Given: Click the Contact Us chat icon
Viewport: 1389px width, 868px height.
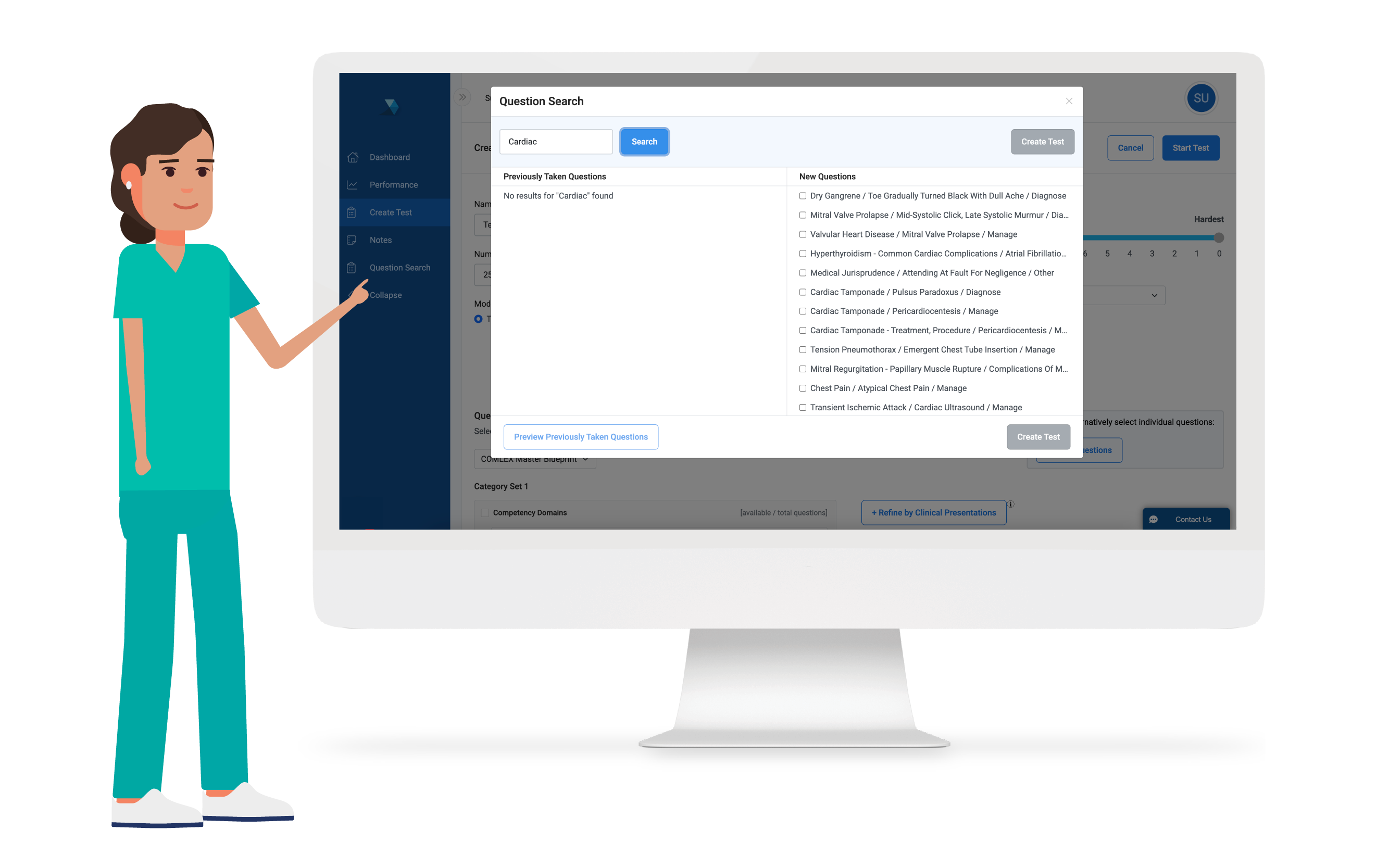Looking at the screenshot, I should point(1155,518).
